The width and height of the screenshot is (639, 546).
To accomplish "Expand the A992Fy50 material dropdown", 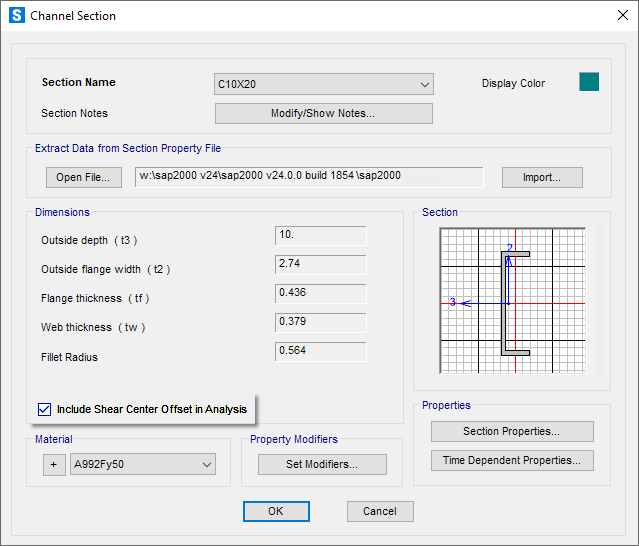I will (143, 465).
